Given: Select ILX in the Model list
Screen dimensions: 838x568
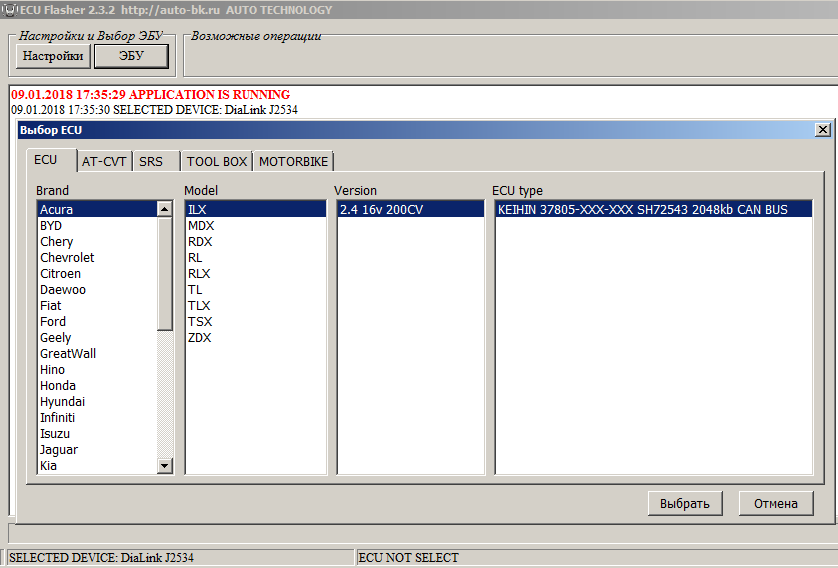Looking at the screenshot, I should (256, 209).
